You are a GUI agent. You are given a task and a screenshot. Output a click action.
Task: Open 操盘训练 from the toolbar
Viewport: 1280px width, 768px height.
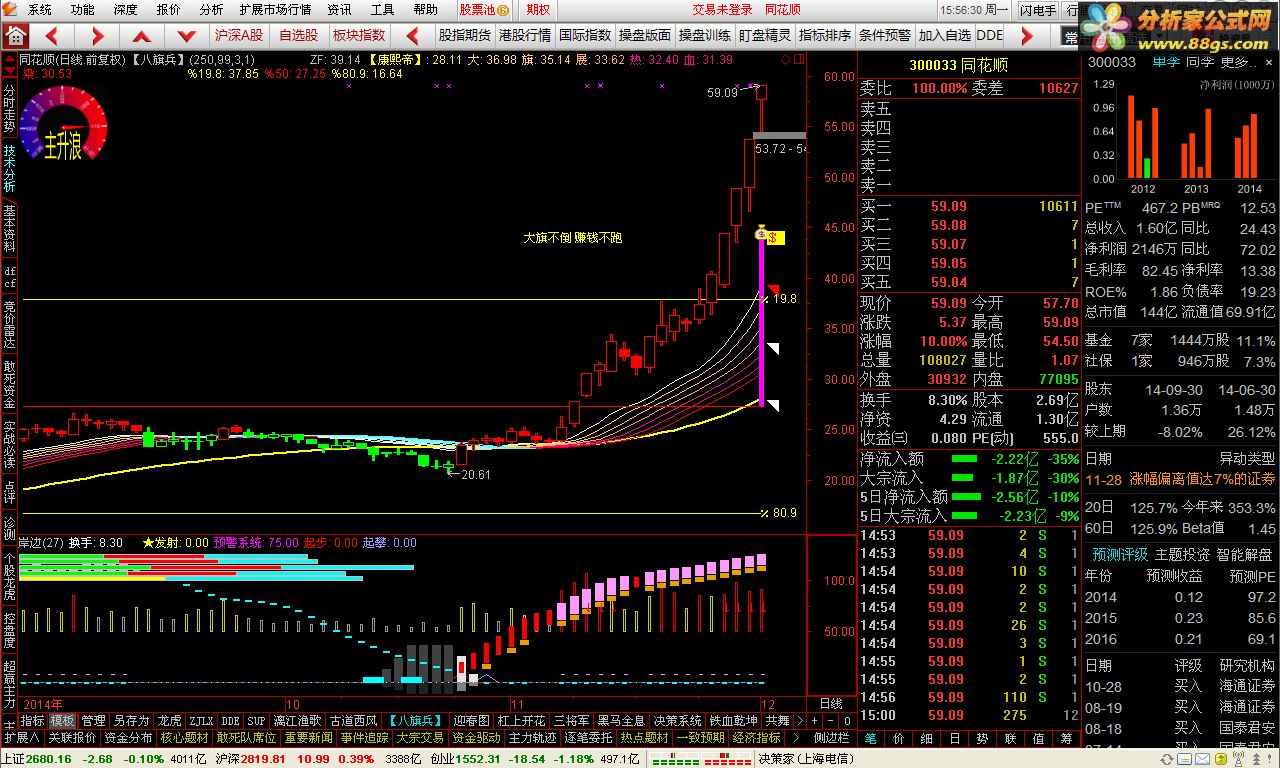click(705, 35)
